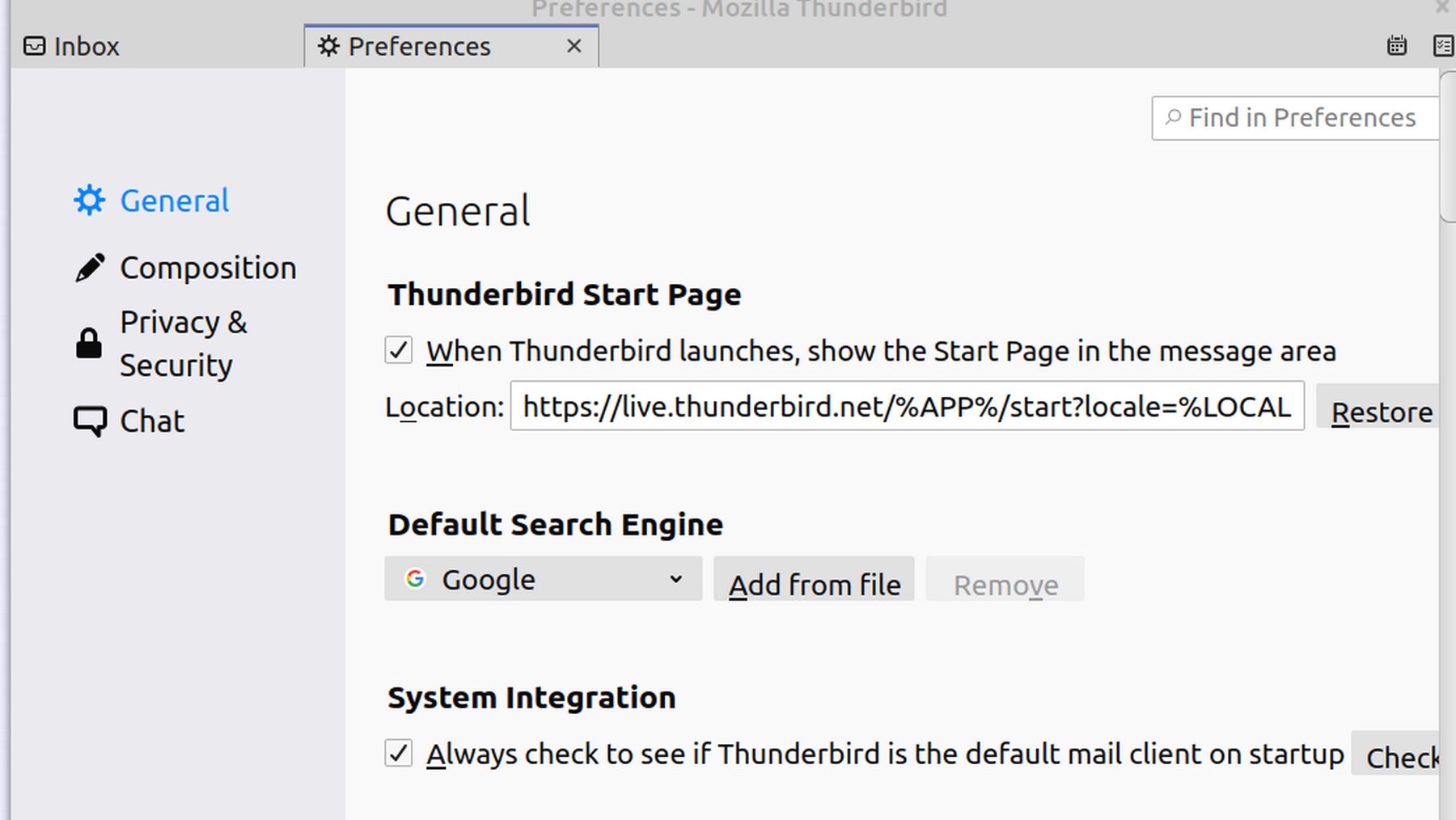Click the Start Page Location URL field

[907, 406]
